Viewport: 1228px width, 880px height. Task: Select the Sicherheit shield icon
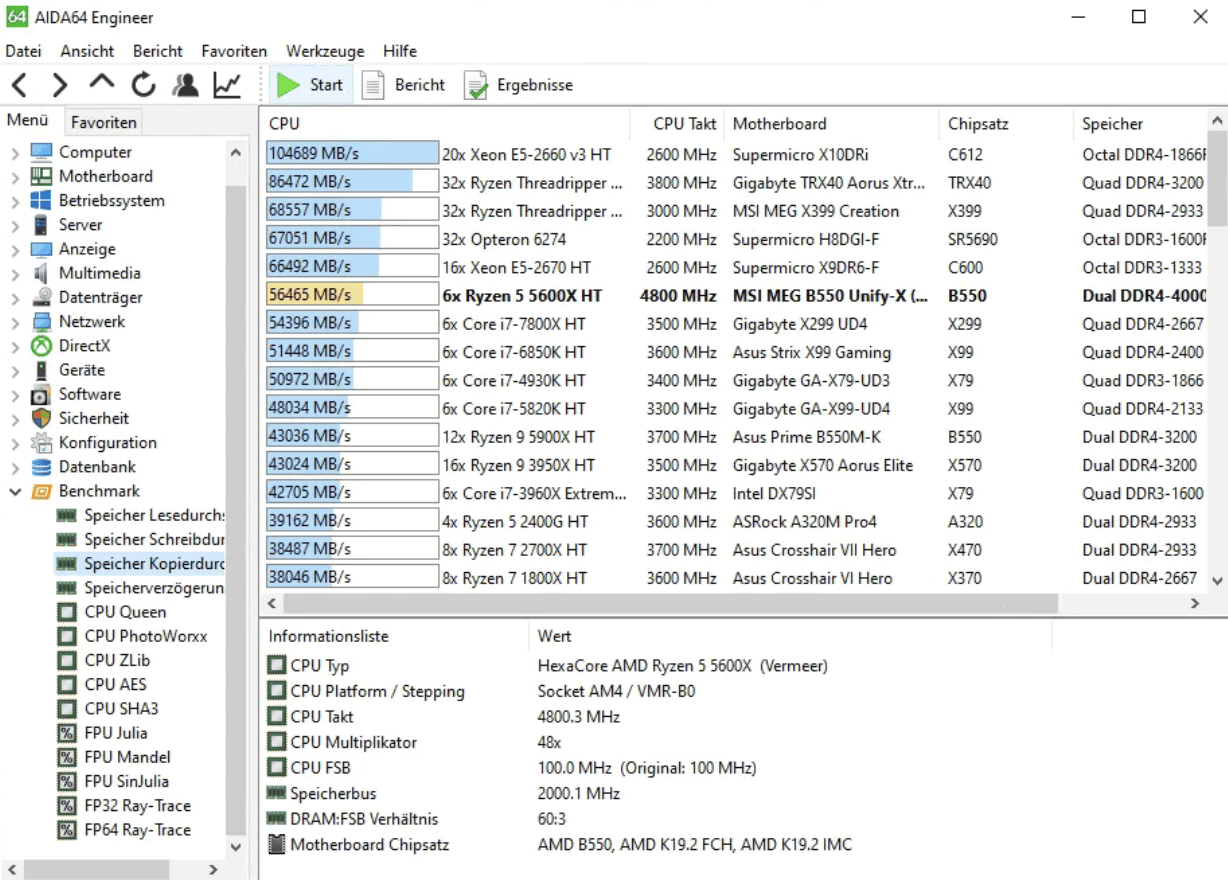(x=41, y=418)
